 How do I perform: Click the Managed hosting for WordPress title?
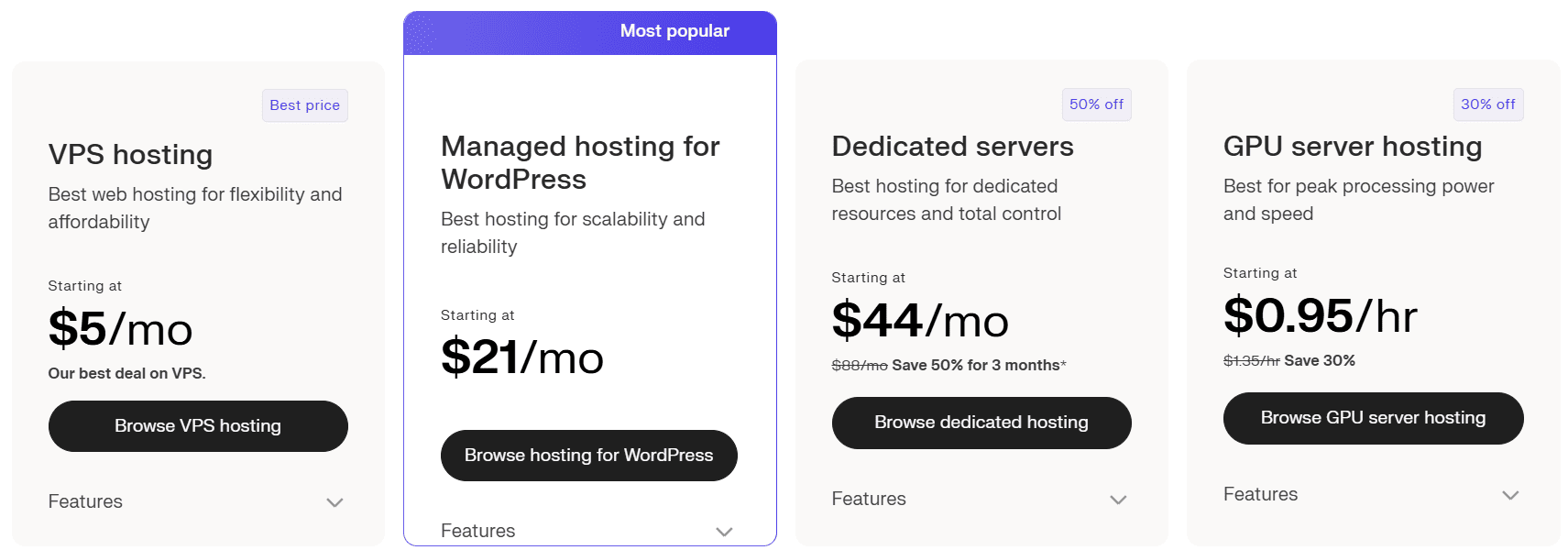(x=580, y=162)
